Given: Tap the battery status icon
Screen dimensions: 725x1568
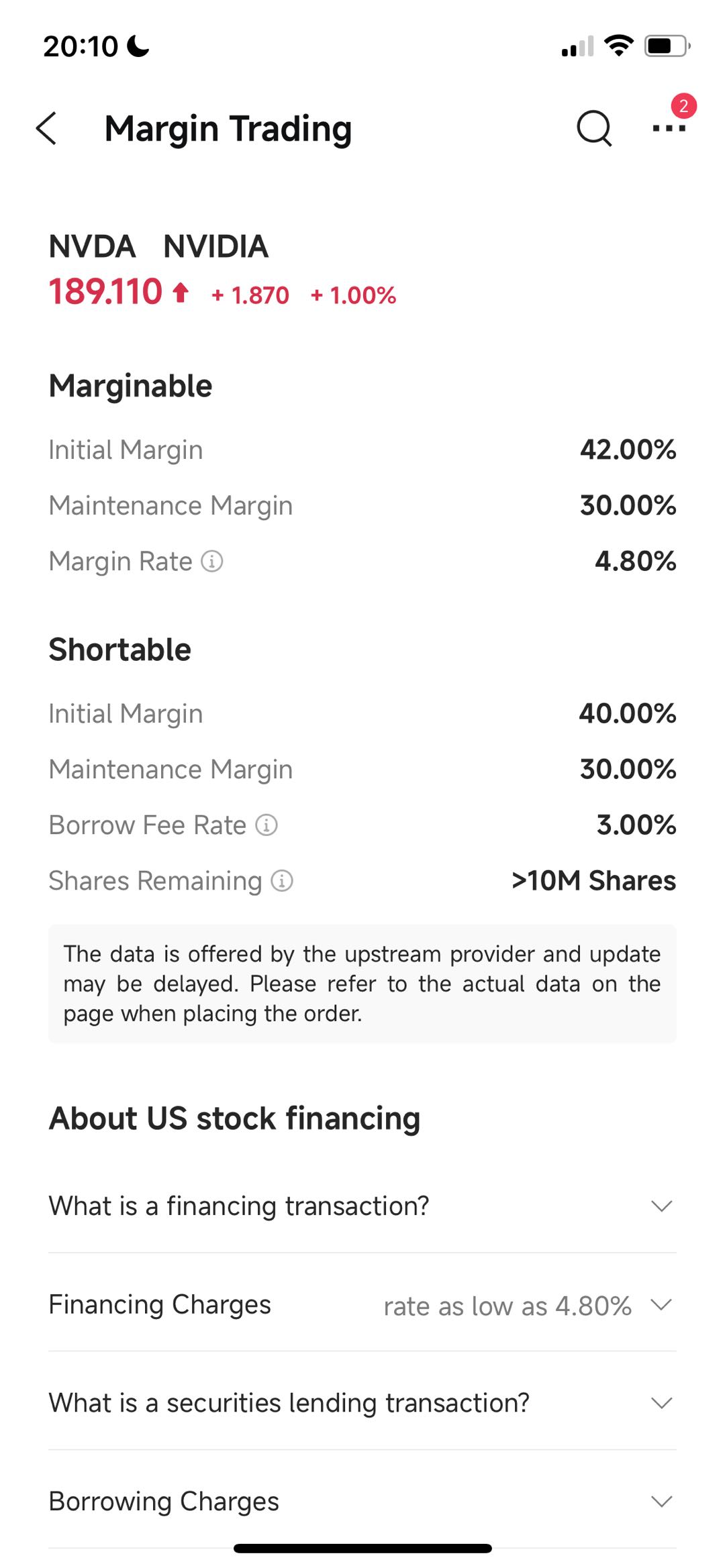Looking at the screenshot, I should [667, 46].
